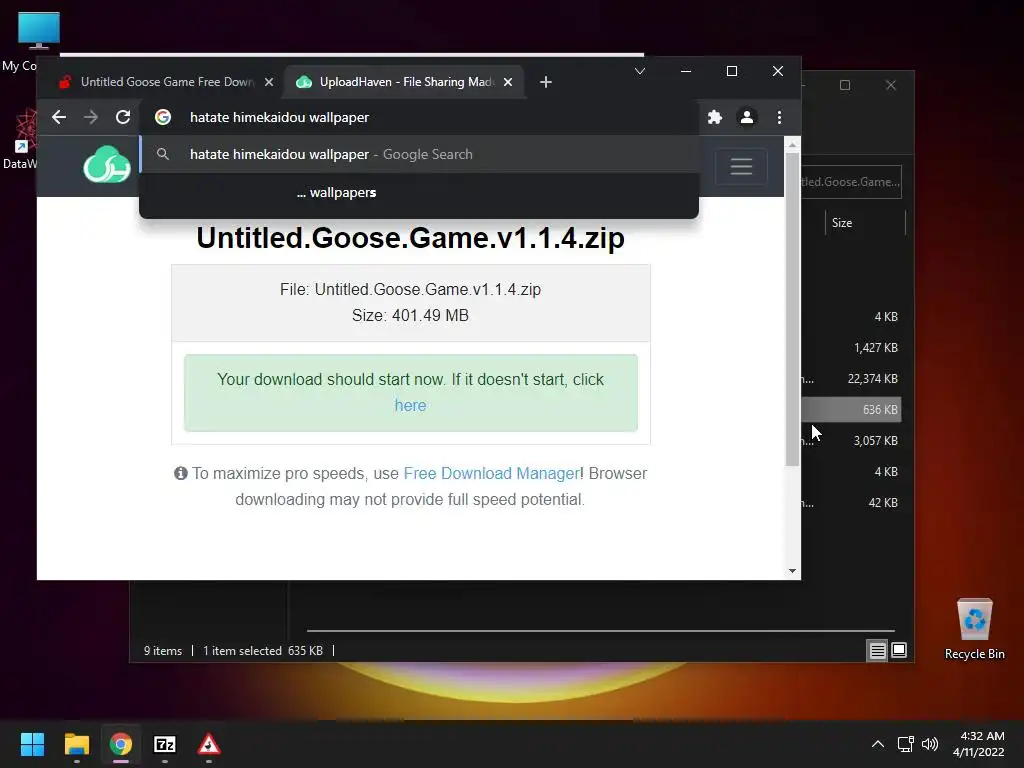Select 'hatate himekaidou wallpaper - Google Search' suggestion

419,154
